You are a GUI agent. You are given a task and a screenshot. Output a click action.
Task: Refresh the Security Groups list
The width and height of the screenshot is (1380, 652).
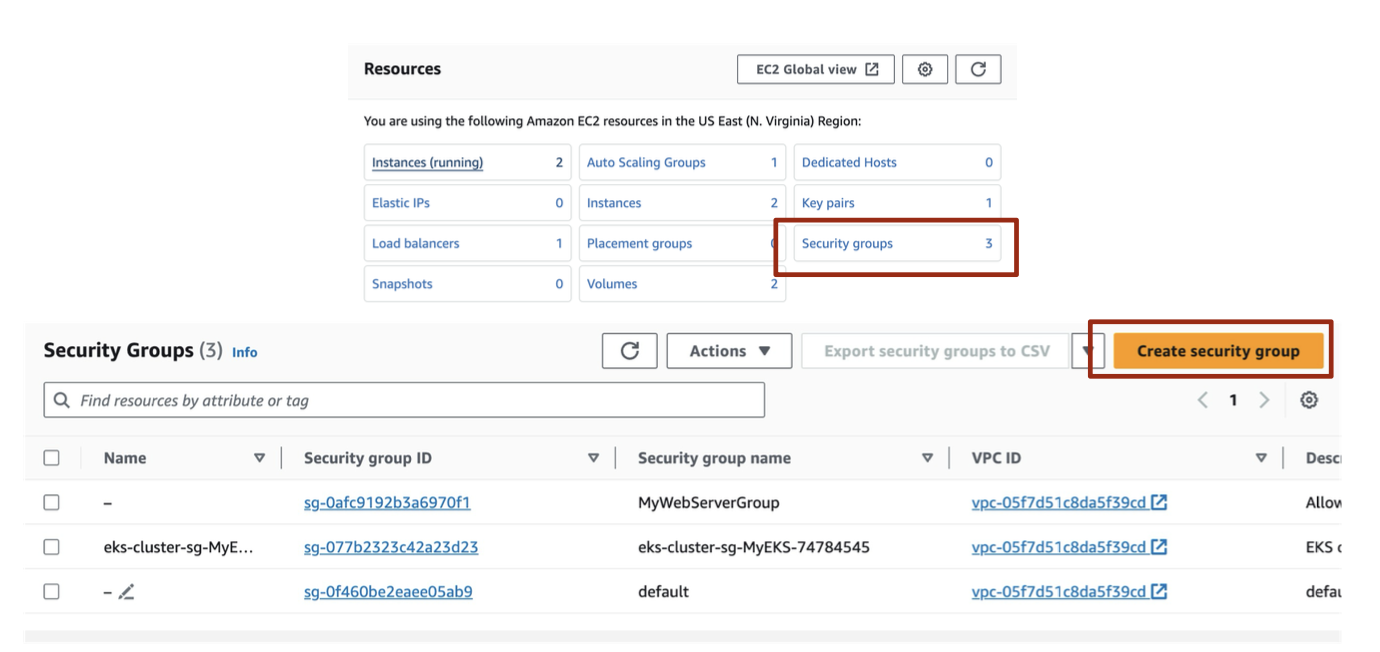click(629, 351)
